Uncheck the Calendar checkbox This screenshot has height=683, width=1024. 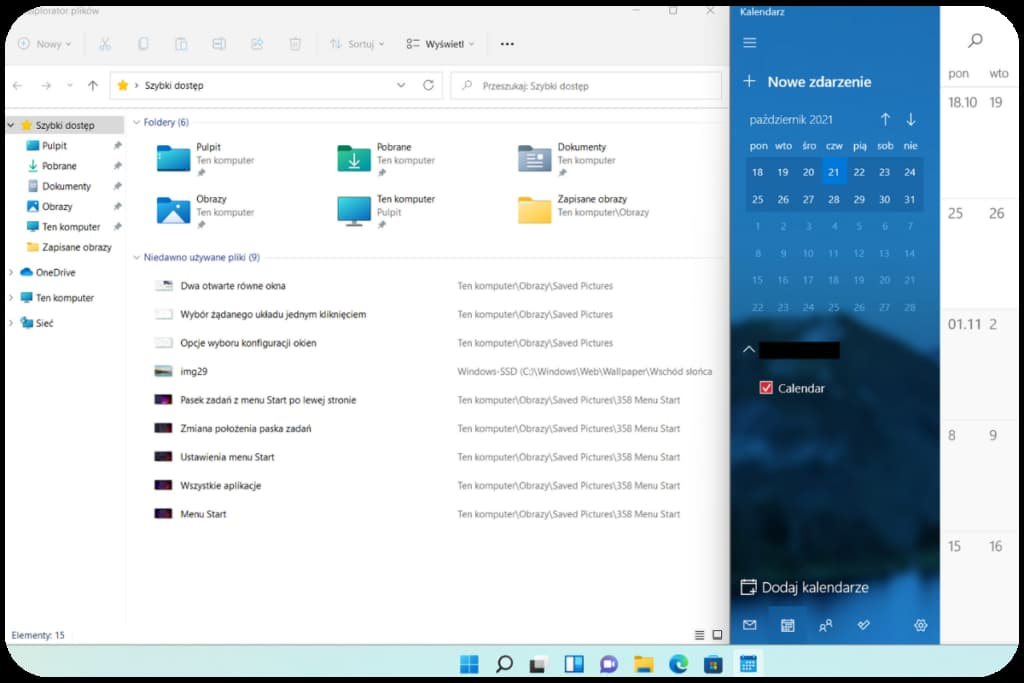point(766,388)
